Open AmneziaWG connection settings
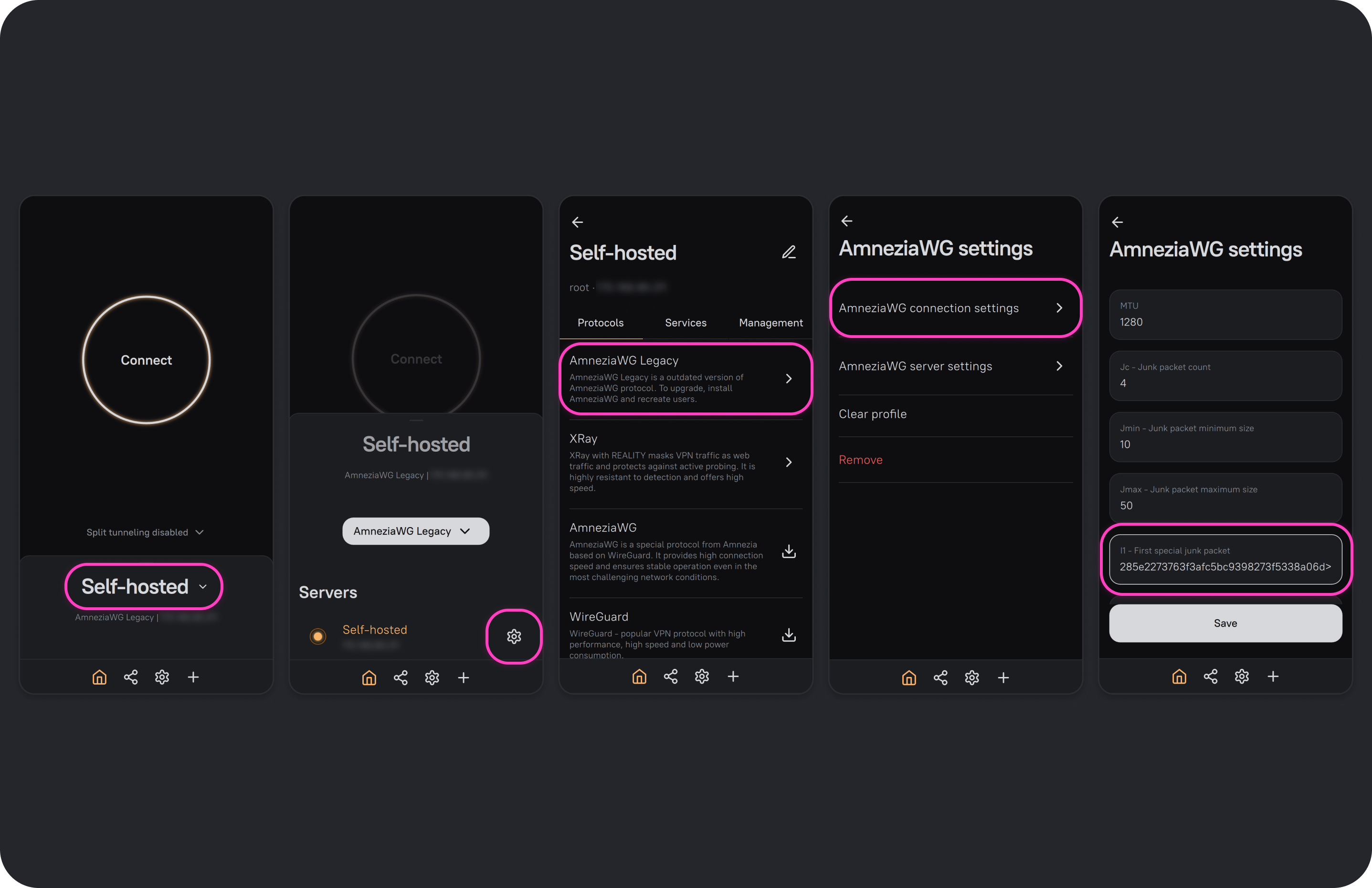This screenshot has width=1372, height=888. click(955, 308)
